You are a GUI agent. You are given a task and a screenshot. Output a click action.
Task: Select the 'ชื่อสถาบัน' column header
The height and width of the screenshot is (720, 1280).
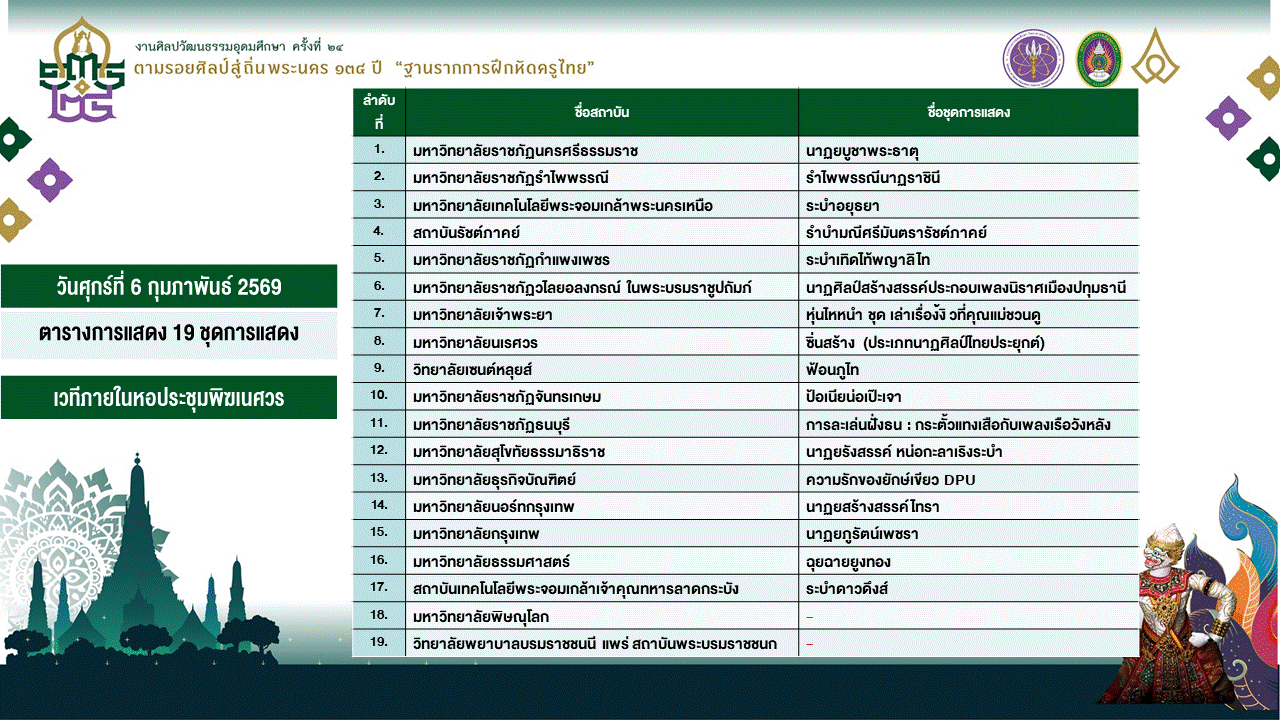[602, 112]
